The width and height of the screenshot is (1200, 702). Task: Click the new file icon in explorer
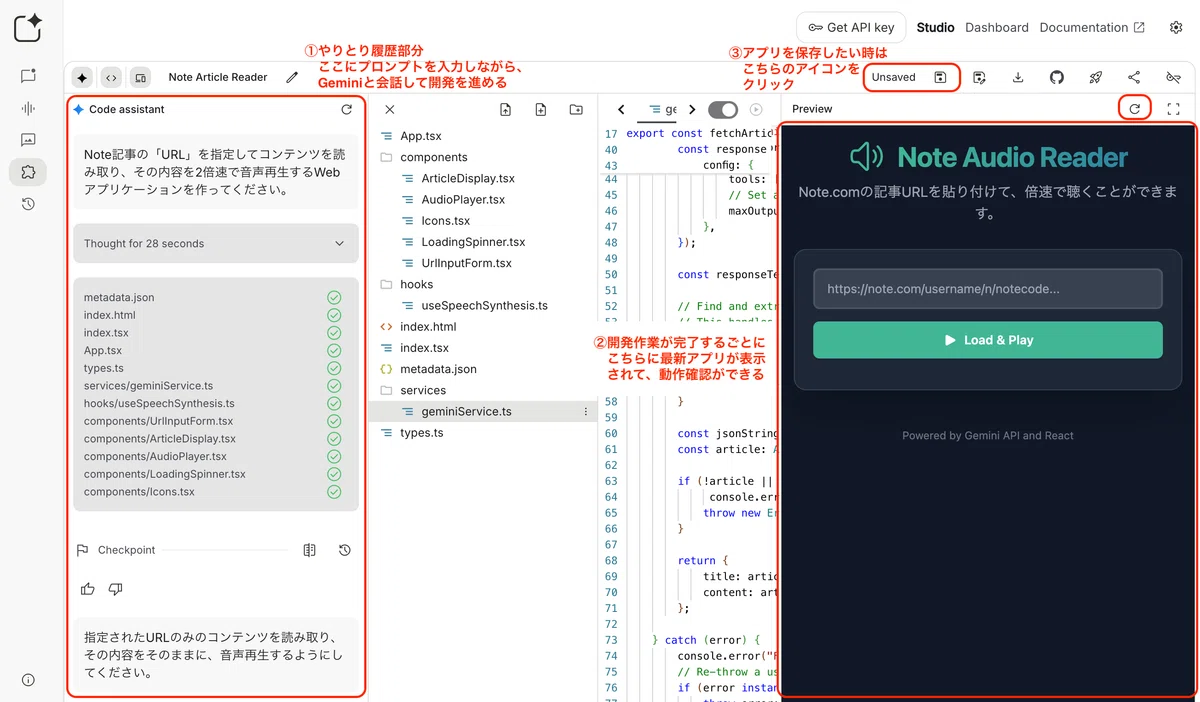point(541,110)
